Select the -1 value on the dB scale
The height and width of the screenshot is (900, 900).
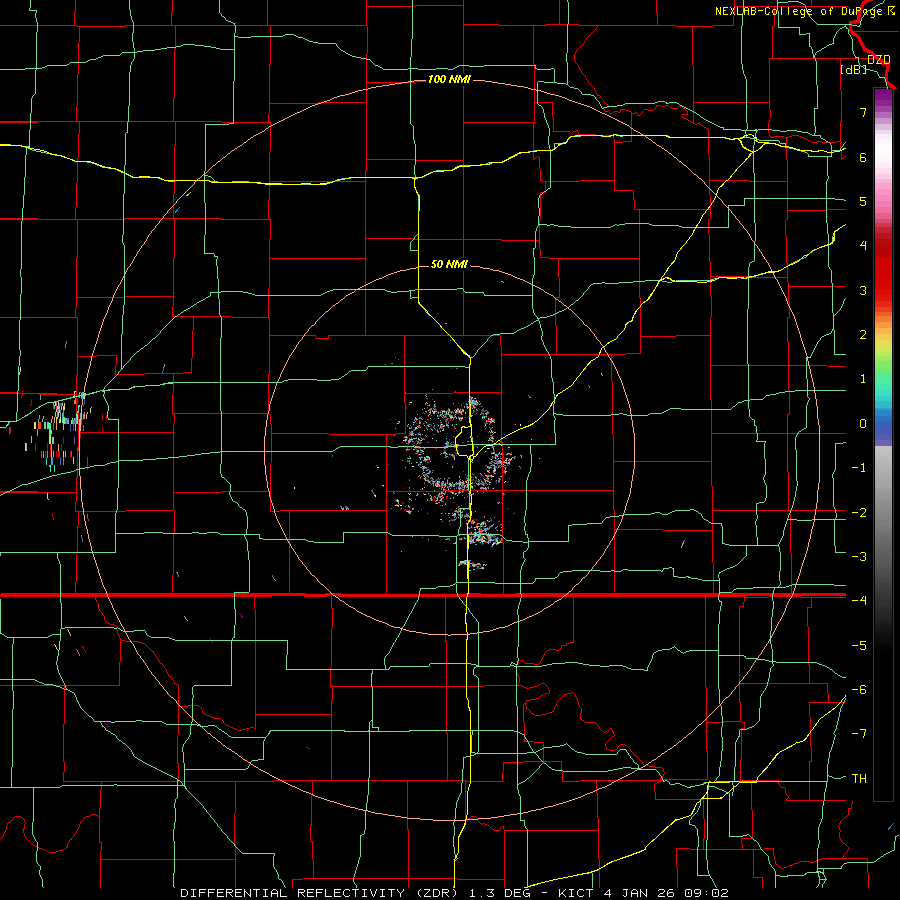(x=859, y=468)
